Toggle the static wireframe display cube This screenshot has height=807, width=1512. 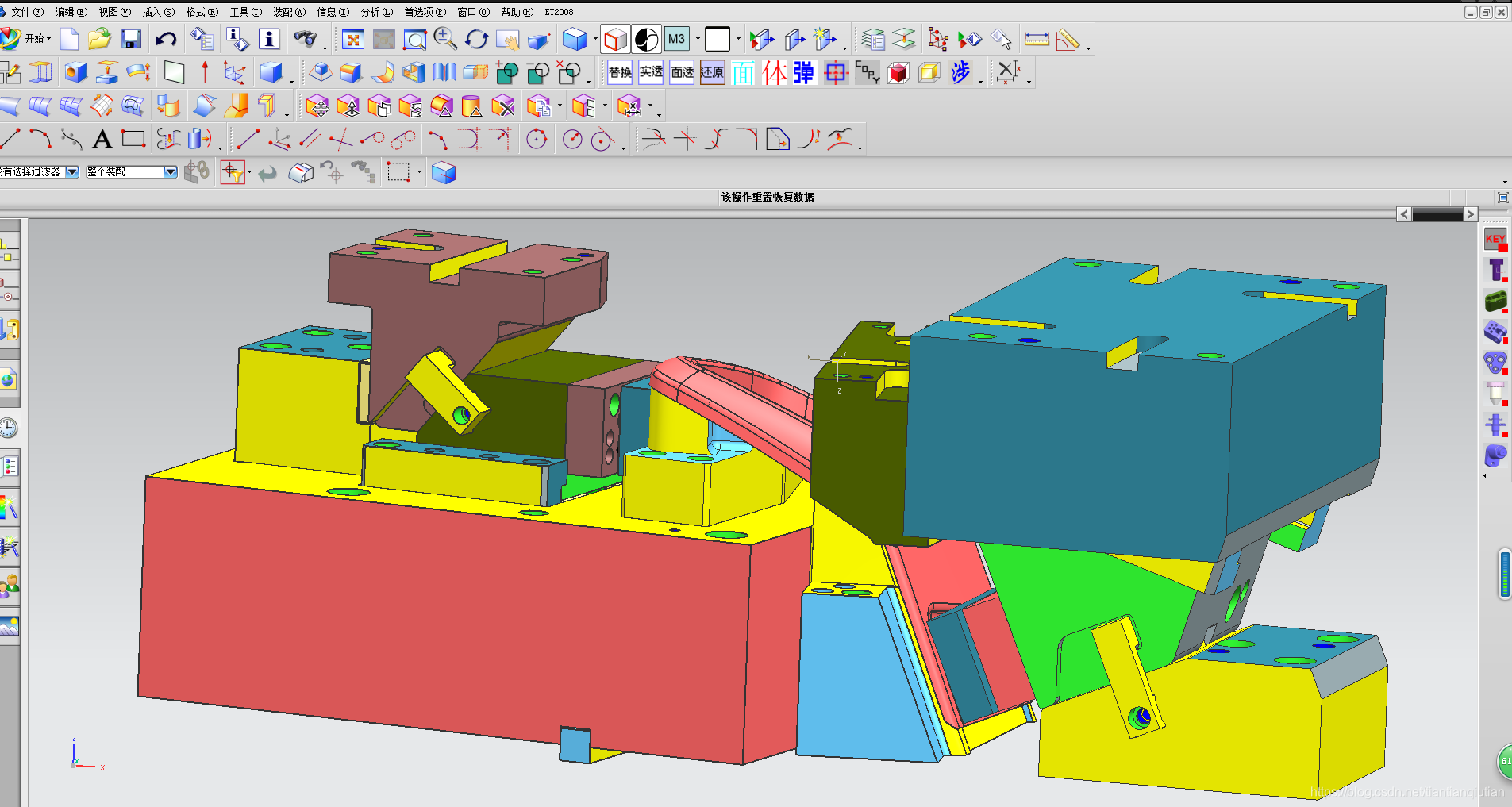tap(615, 39)
